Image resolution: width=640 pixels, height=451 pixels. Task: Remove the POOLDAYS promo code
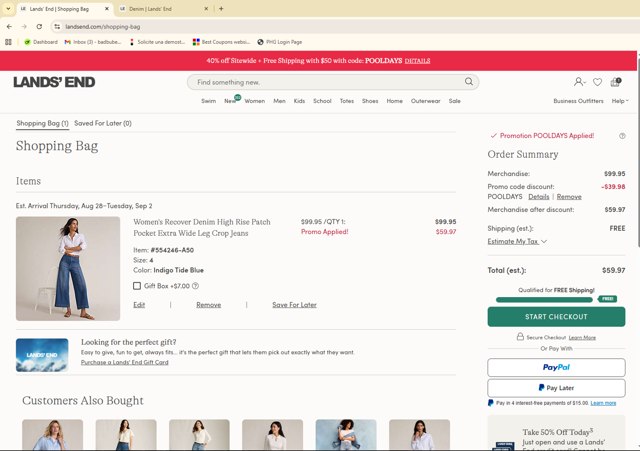pyautogui.click(x=569, y=197)
